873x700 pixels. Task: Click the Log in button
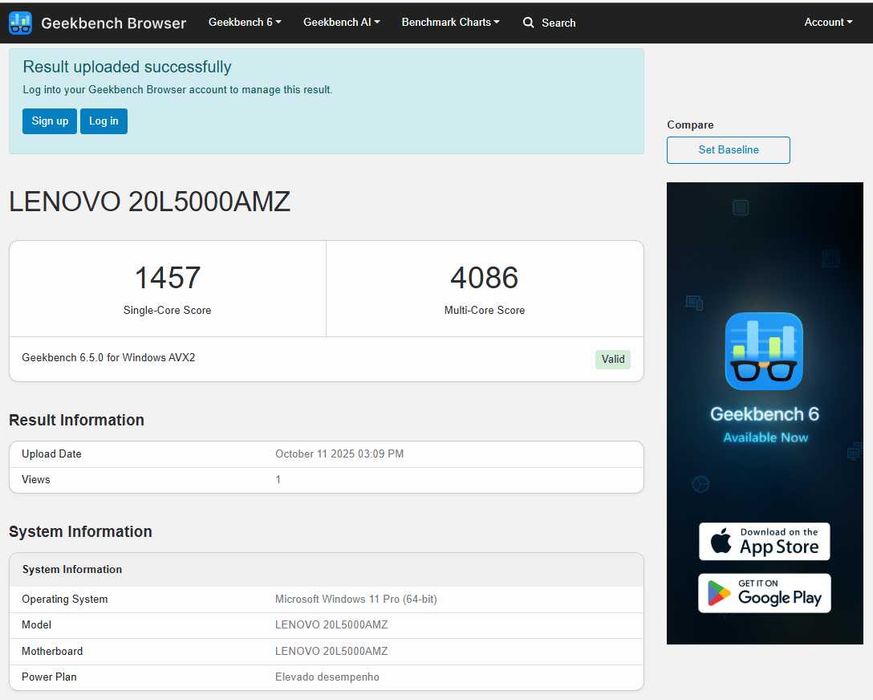[104, 121]
